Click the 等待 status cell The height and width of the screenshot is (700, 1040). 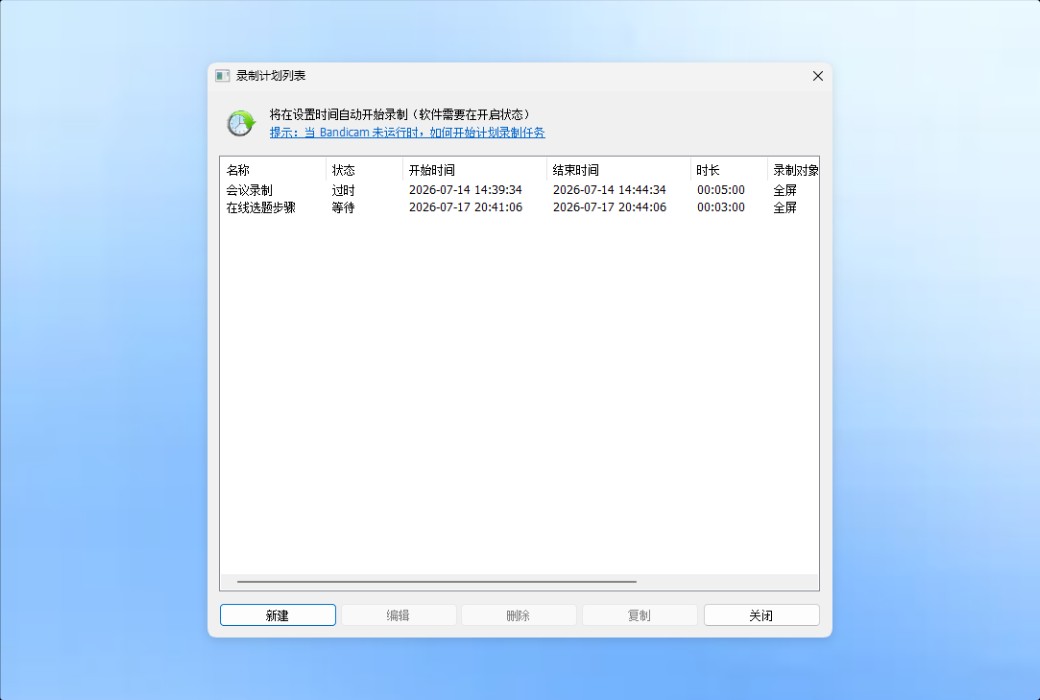[344, 207]
